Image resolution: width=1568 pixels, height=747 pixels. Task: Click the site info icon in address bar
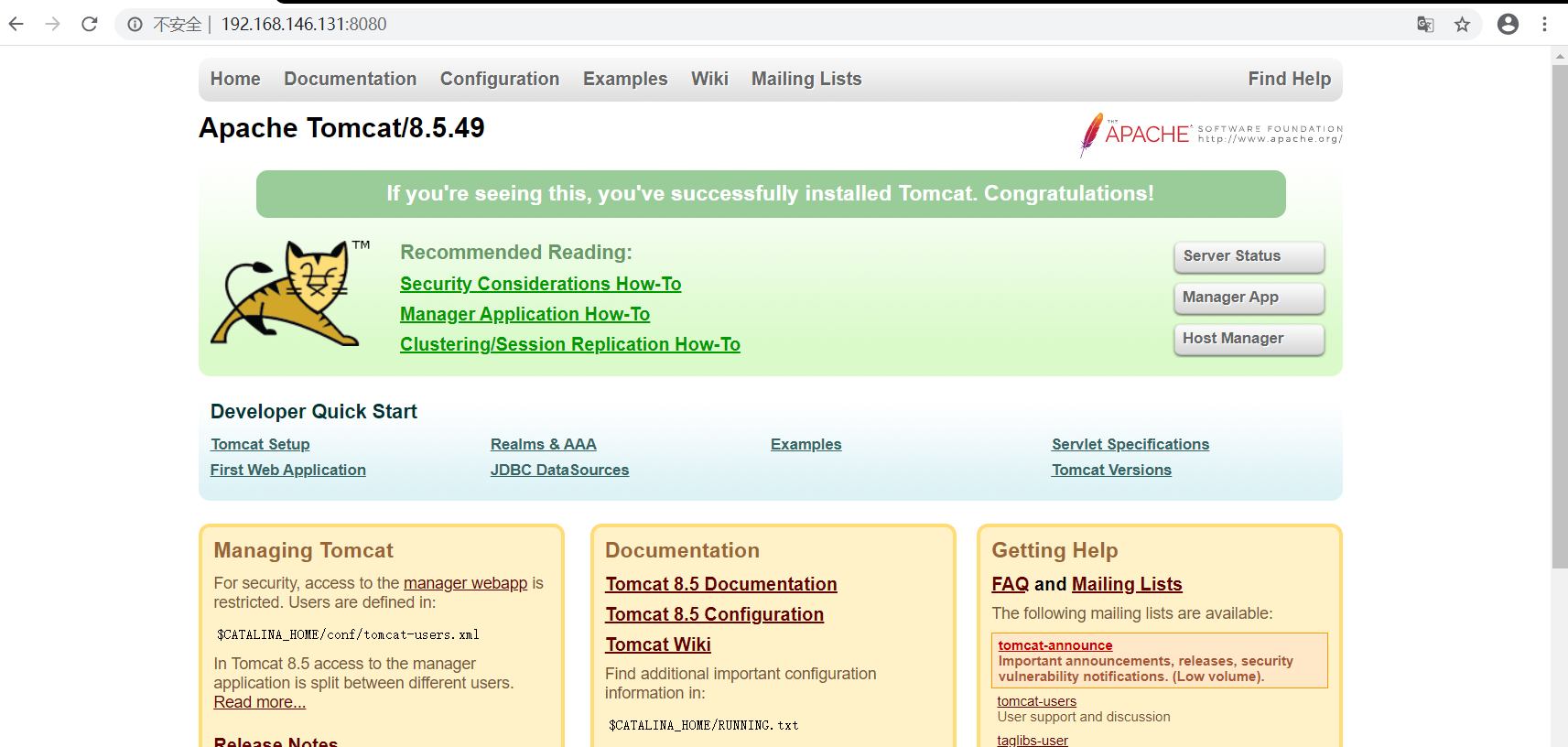point(135,25)
